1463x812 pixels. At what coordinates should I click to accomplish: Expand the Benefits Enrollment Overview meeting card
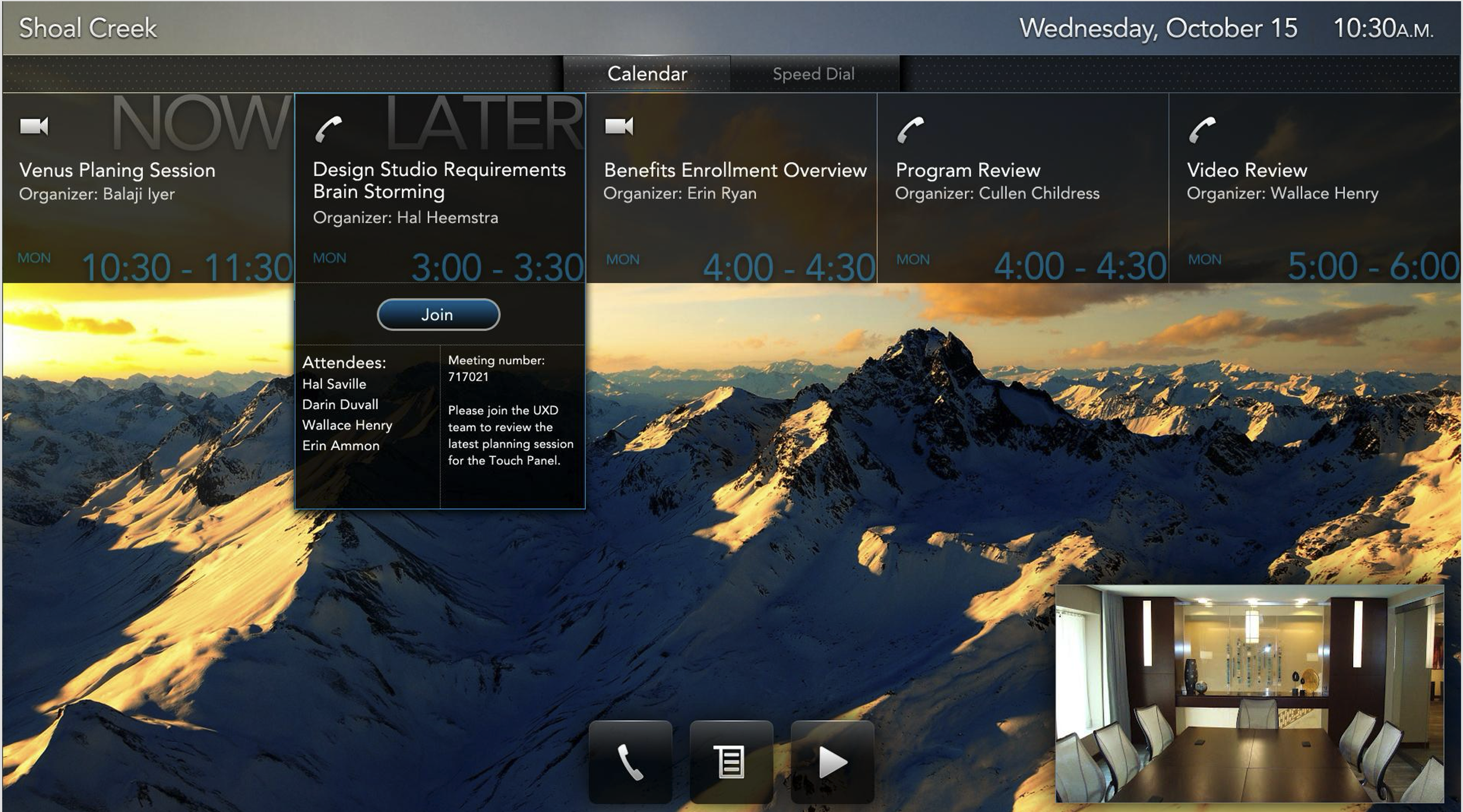coord(734,170)
